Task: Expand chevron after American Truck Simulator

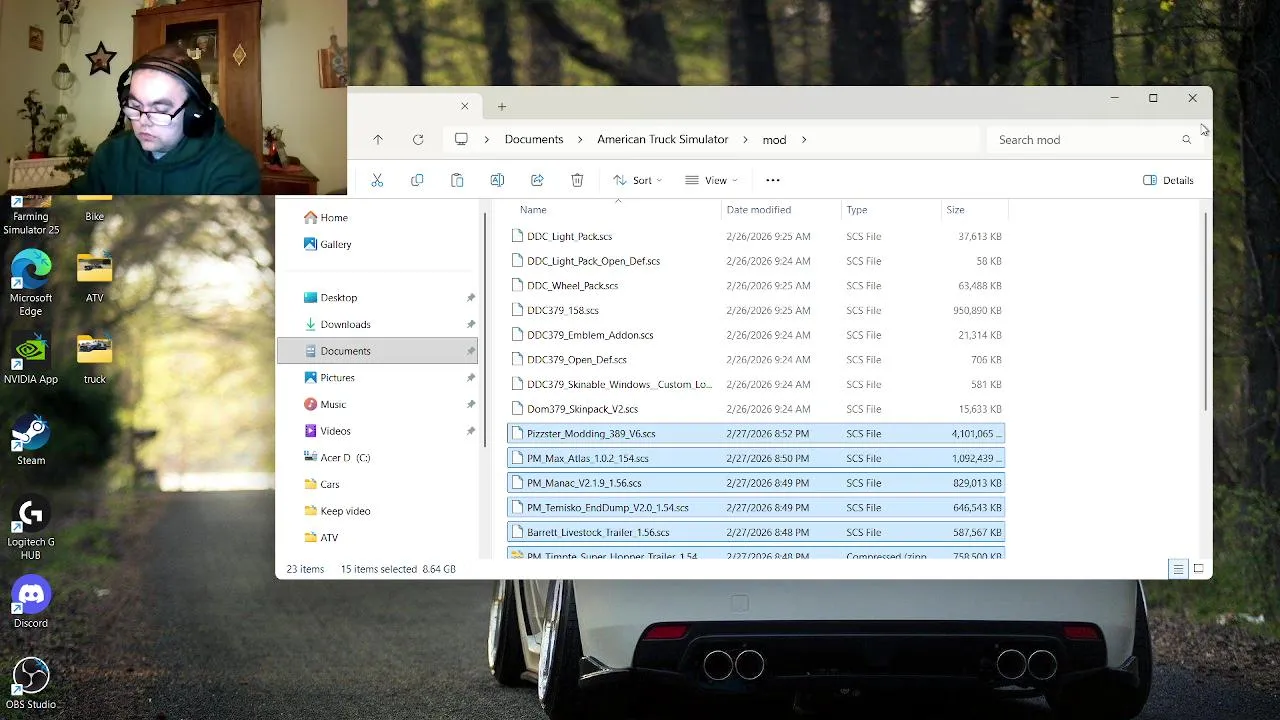Action: (745, 140)
